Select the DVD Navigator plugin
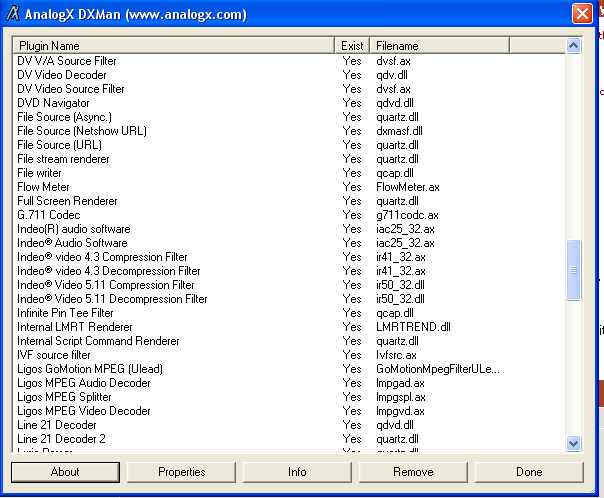 pyautogui.click(x=289, y=103)
